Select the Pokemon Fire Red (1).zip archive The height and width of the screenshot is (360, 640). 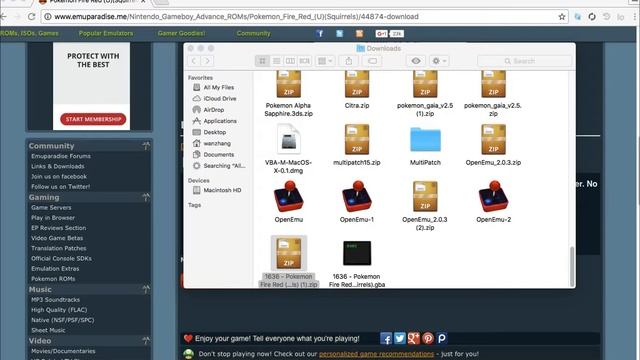[289, 253]
